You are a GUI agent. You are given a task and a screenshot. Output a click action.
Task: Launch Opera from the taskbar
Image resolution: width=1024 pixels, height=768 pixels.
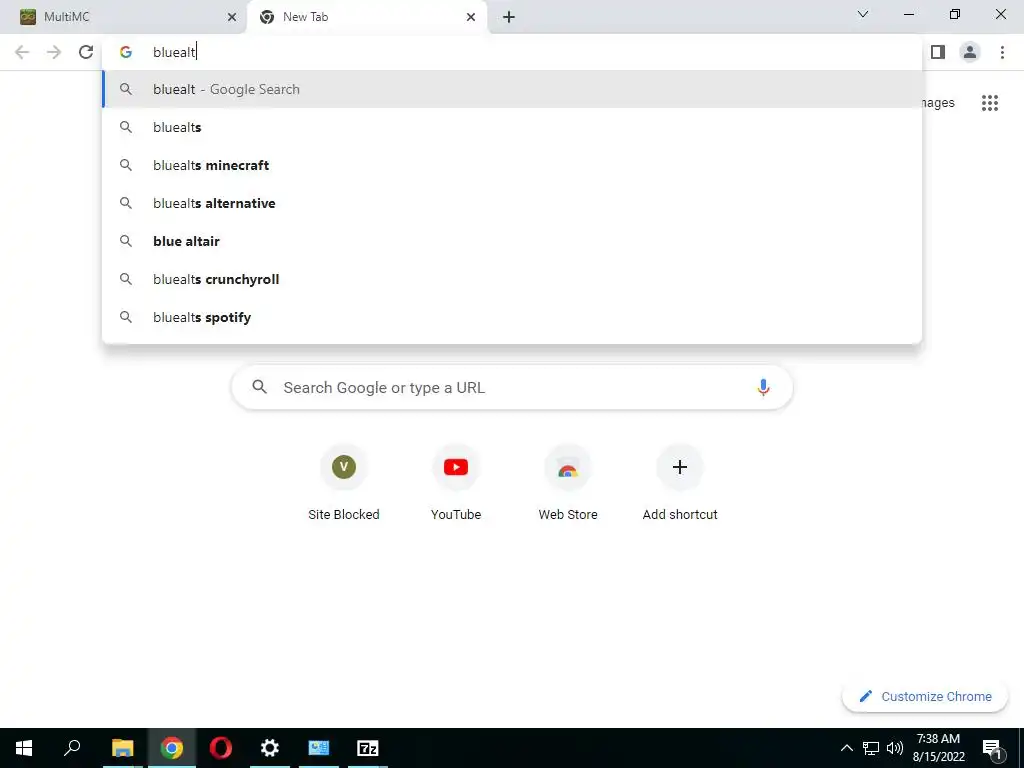tap(221, 748)
